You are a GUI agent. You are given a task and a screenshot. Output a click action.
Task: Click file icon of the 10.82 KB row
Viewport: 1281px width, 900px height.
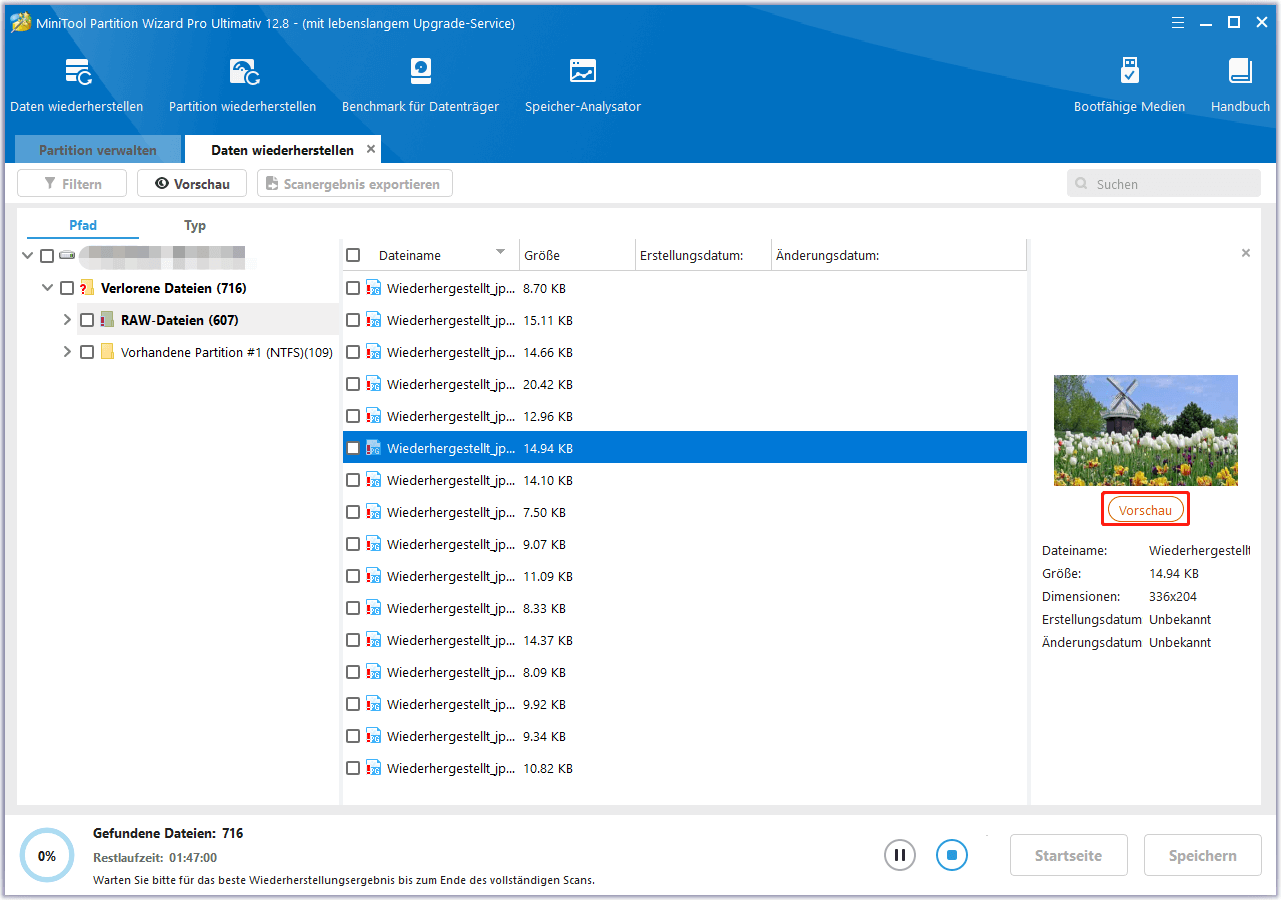point(374,768)
